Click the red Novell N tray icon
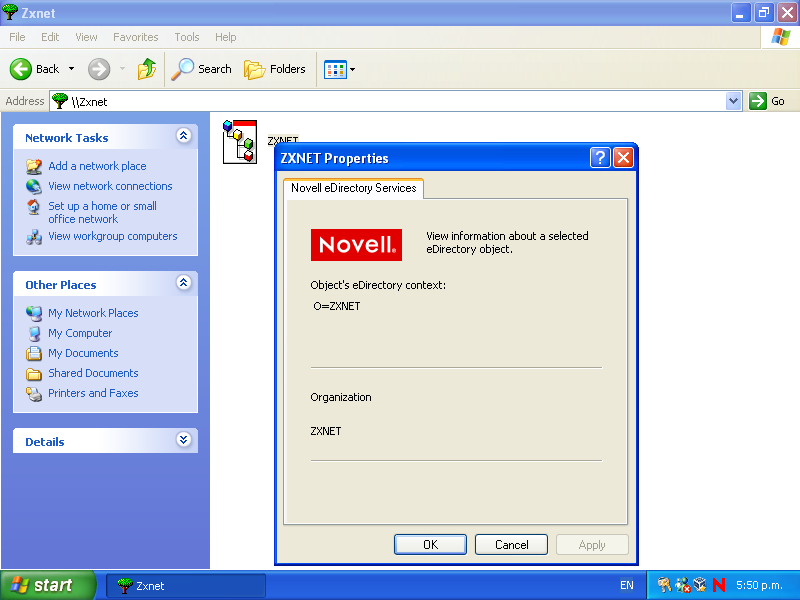 pos(719,585)
